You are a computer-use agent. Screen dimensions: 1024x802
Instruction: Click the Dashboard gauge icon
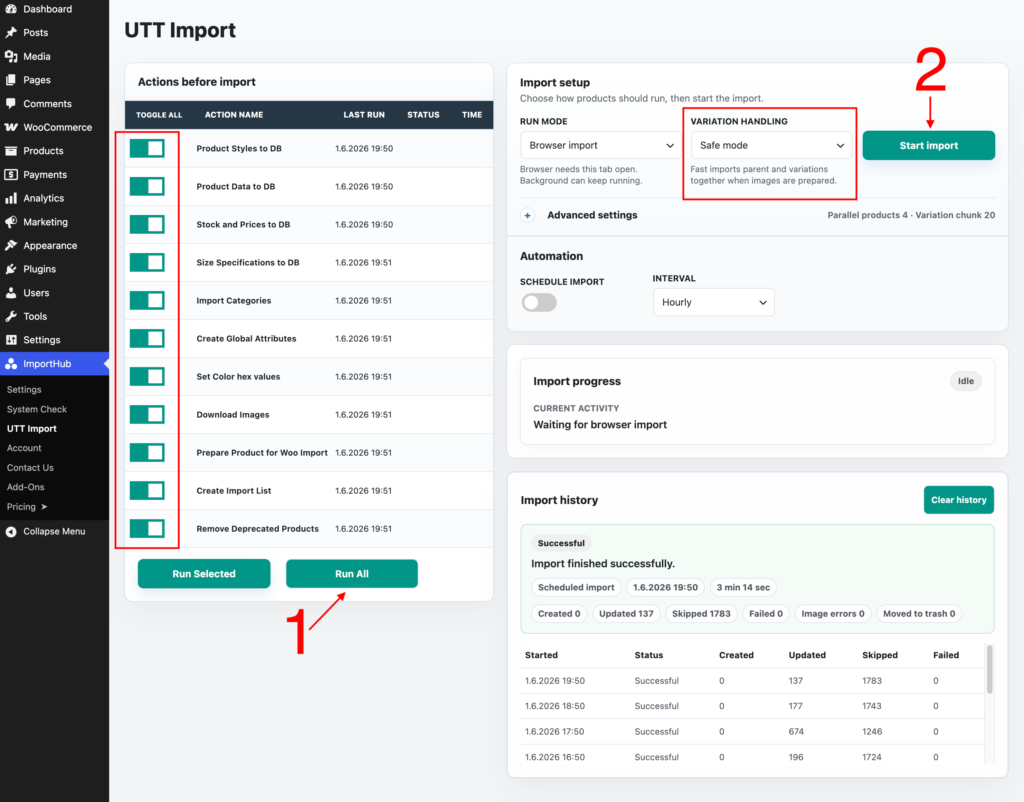(11, 9)
